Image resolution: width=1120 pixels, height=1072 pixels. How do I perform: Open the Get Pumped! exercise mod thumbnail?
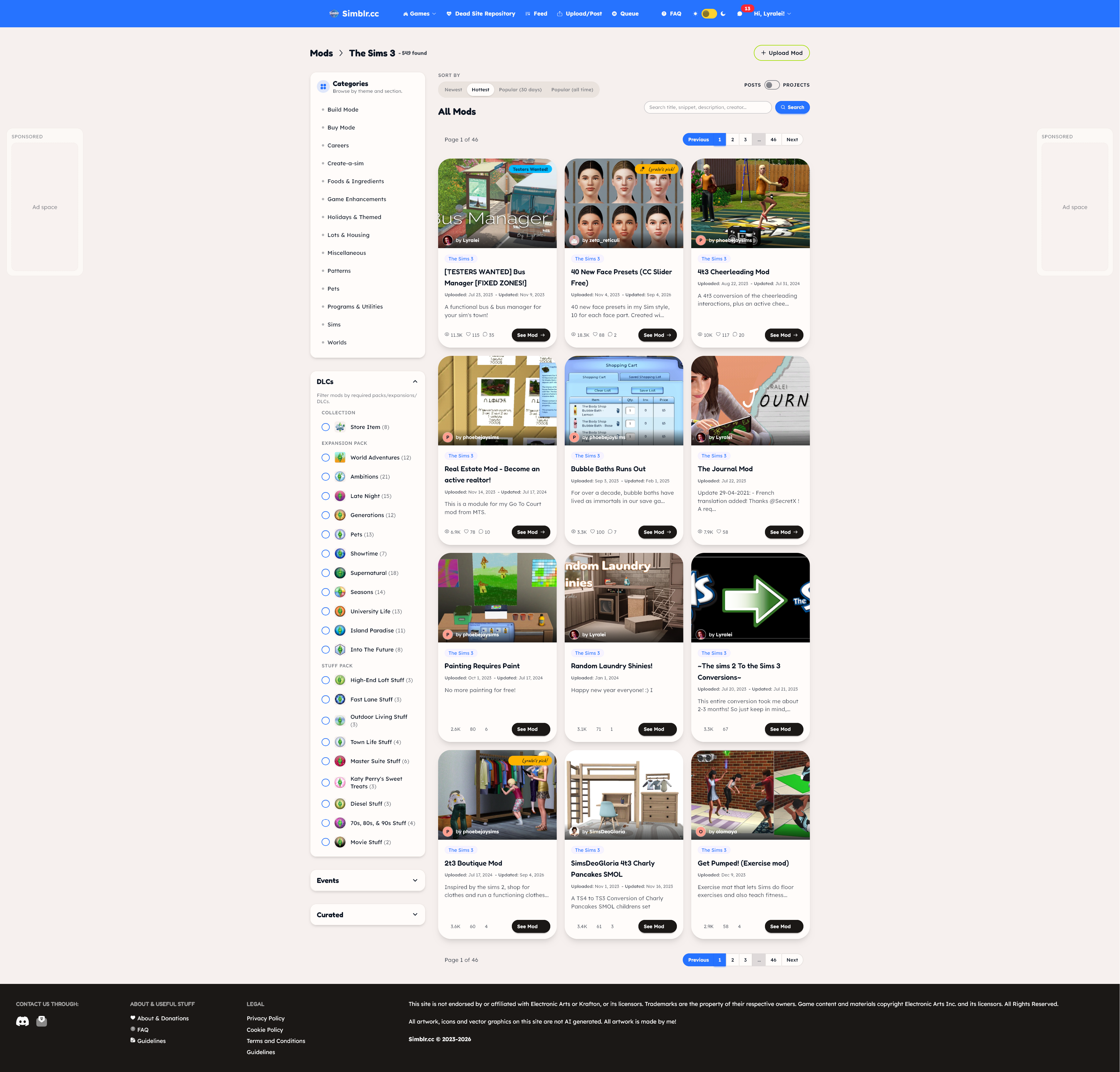(750, 795)
